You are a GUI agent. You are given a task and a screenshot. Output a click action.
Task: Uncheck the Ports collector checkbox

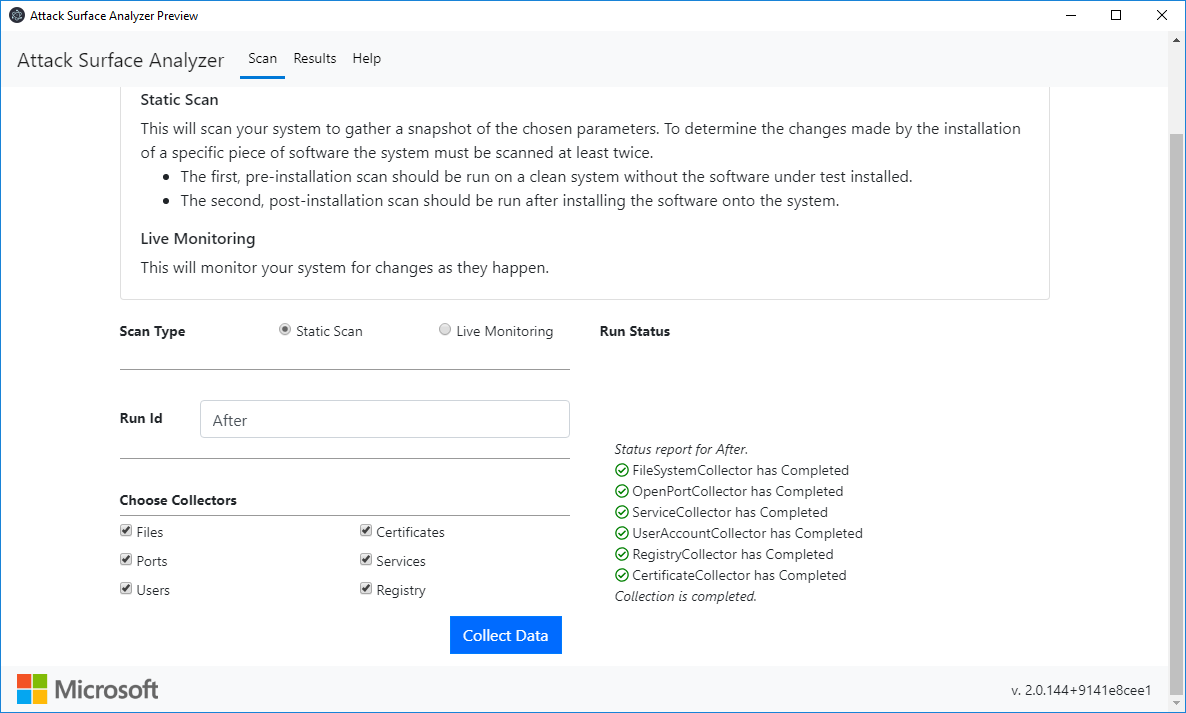pos(126,560)
